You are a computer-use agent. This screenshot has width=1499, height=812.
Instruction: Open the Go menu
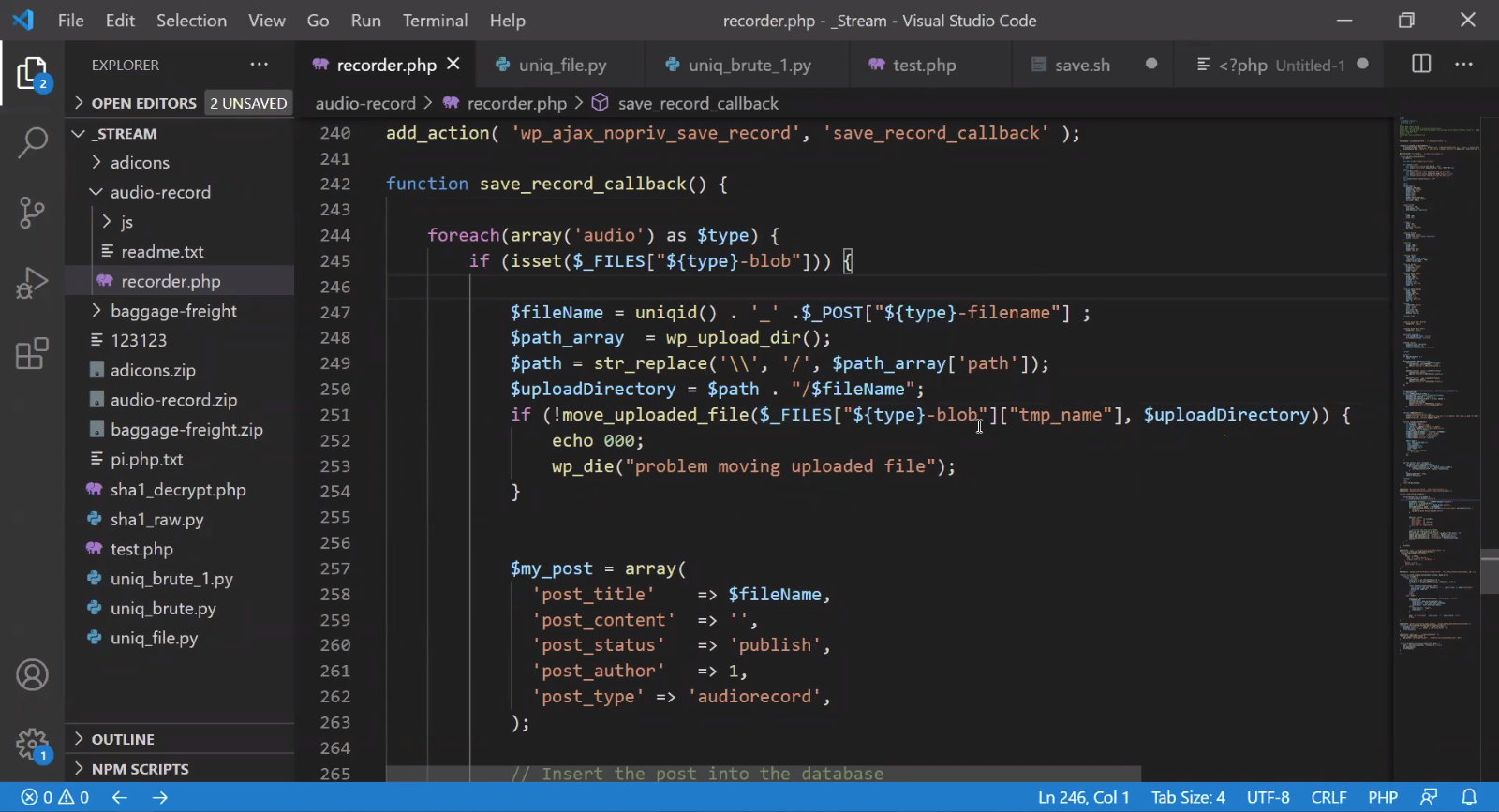coord(318,21)
